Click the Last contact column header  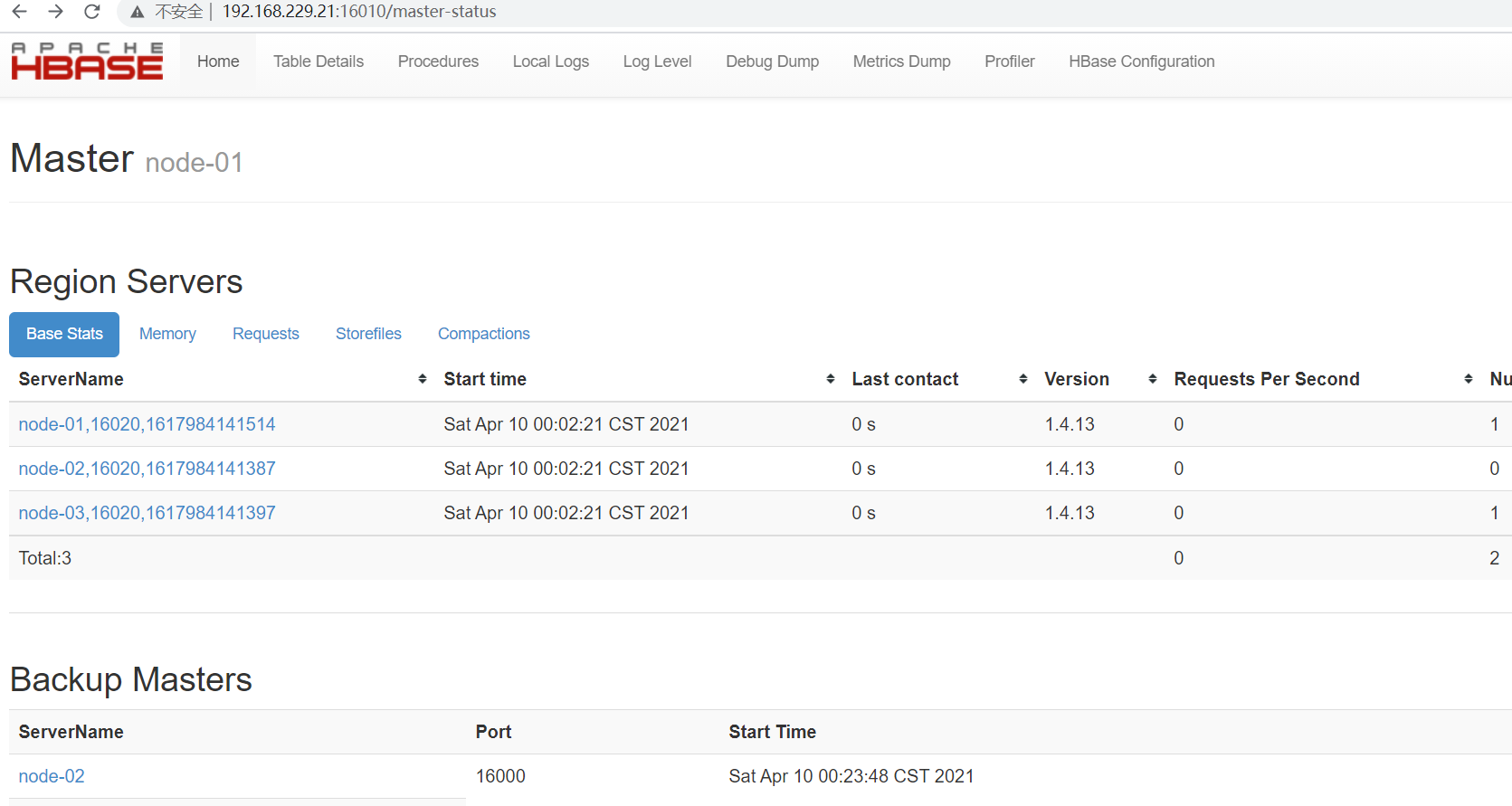[x=905, y=379]
